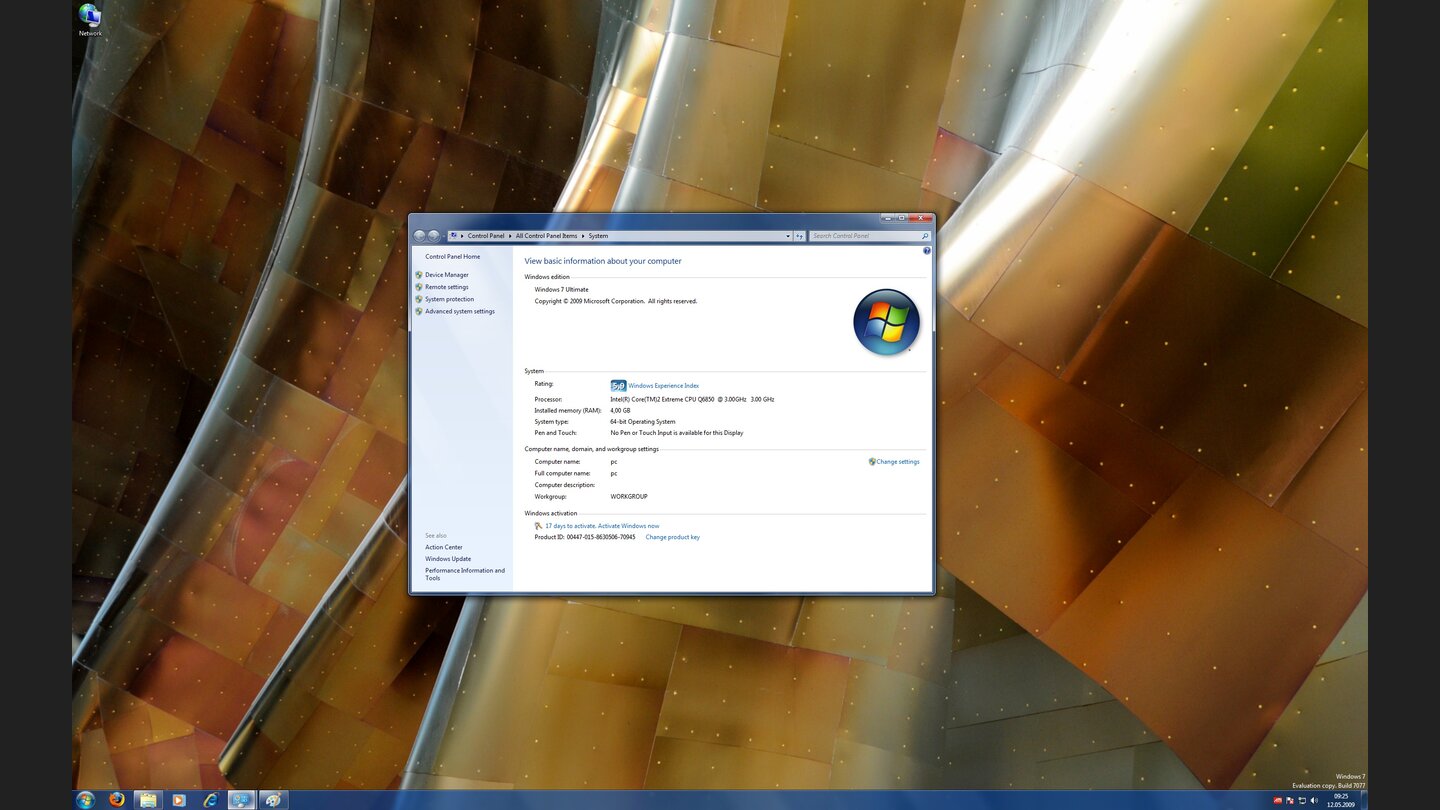Click View basic information heading
The height and width of the screenshot is (810, 1440).
tap(602, 261)
